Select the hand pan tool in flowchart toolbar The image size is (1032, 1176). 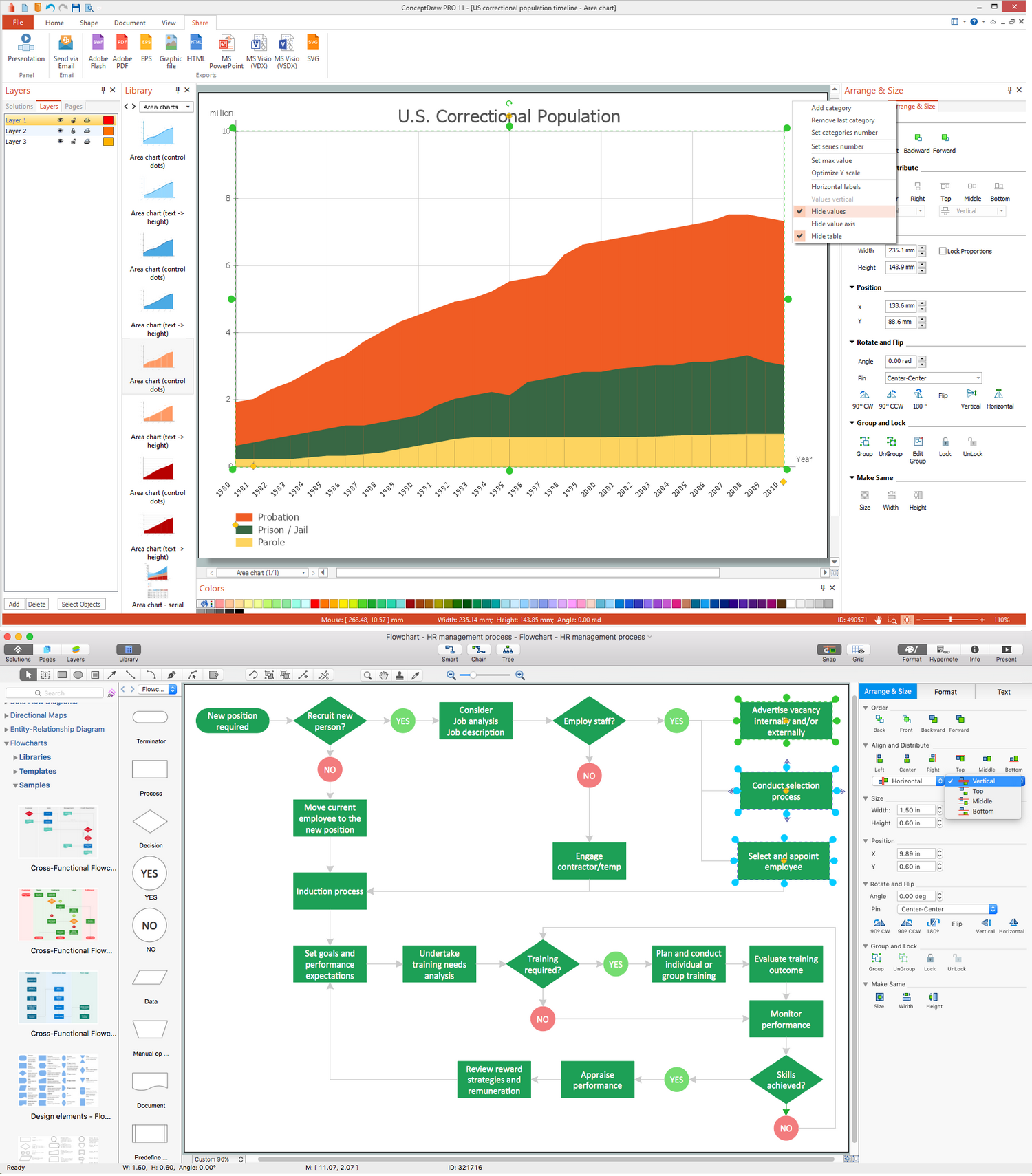tap(384, 675)
